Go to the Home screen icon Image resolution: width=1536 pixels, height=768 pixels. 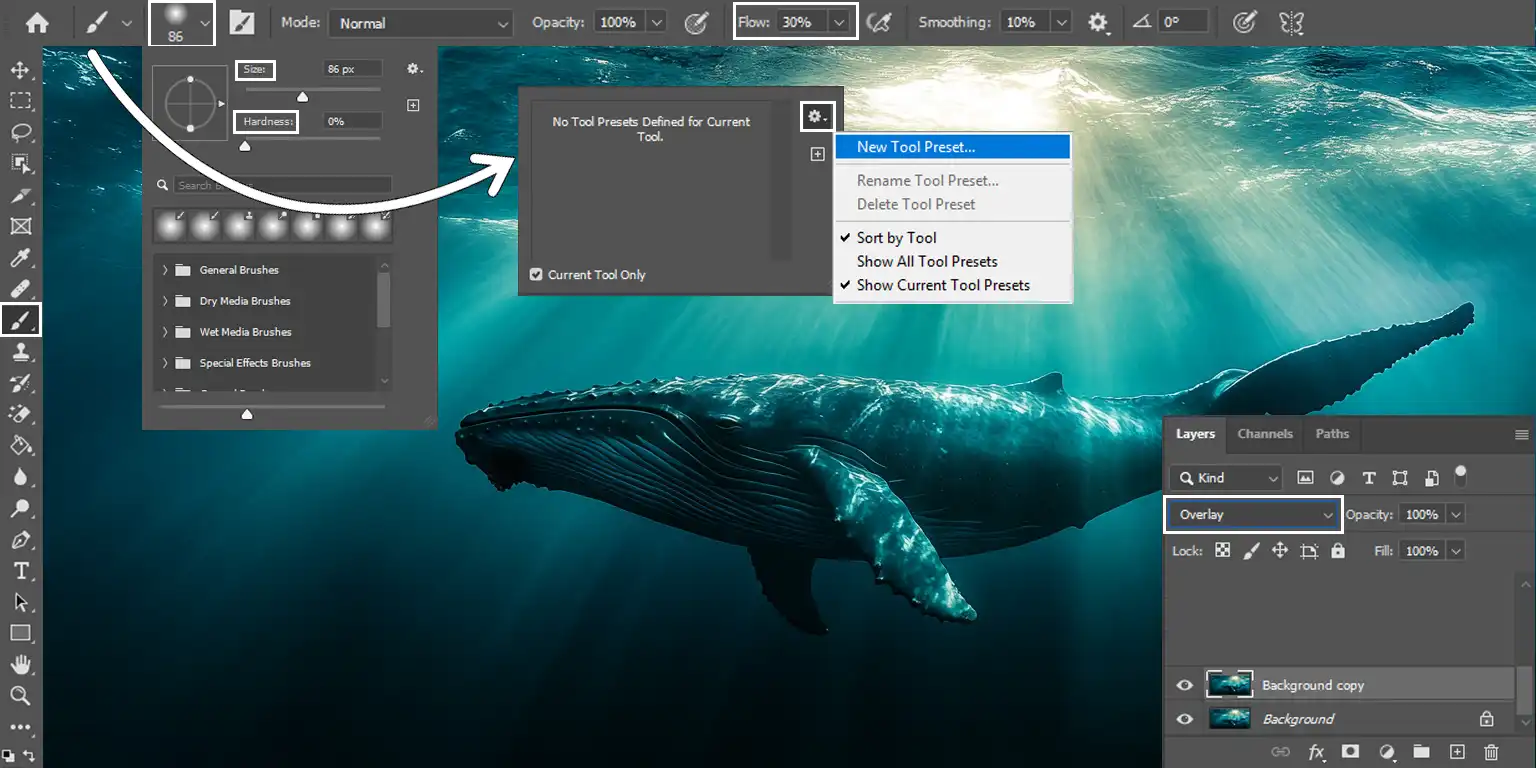(37, 22)
